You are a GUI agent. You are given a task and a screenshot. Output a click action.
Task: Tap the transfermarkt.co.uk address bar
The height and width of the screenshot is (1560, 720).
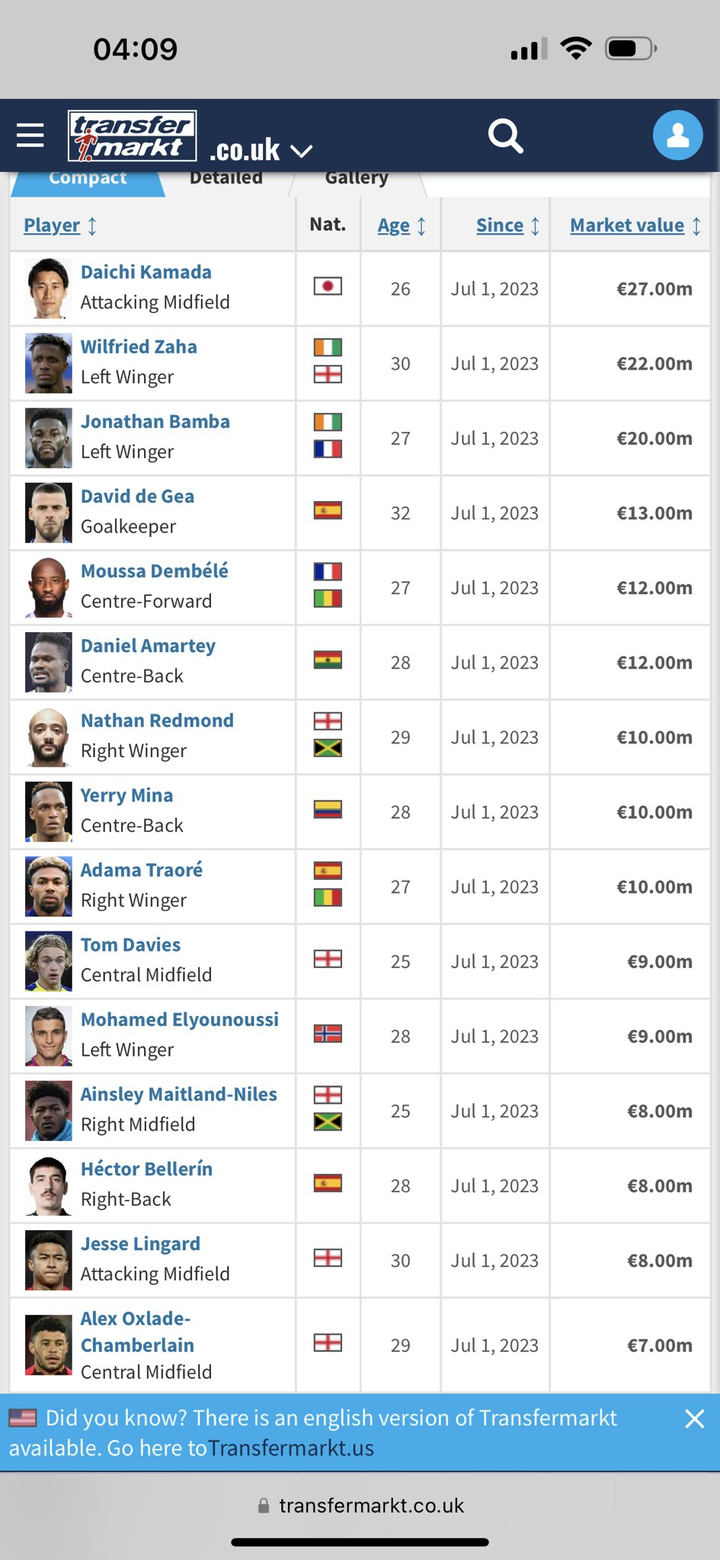[360, 1505]
